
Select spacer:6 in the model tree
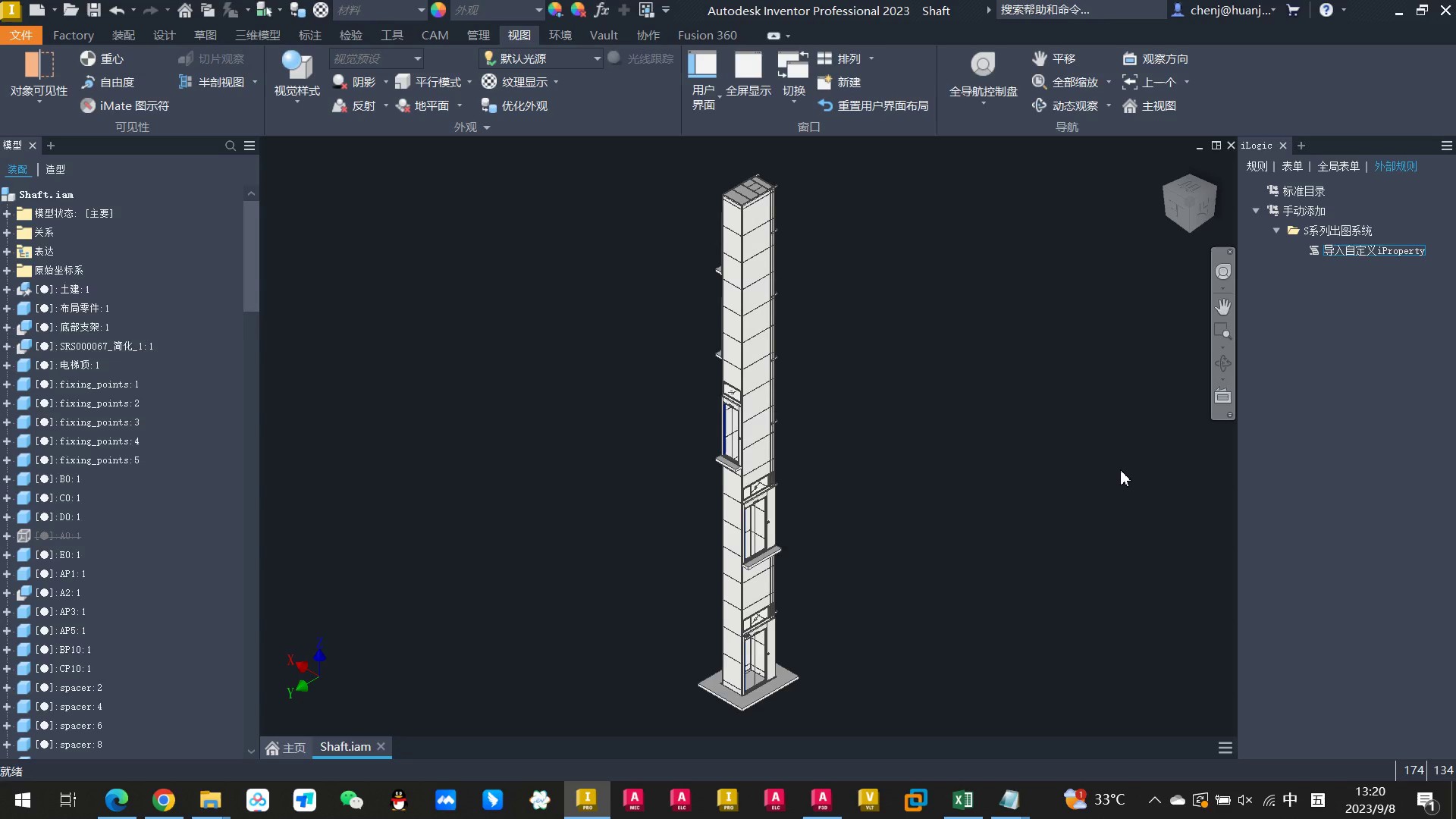tap(69, 726)
